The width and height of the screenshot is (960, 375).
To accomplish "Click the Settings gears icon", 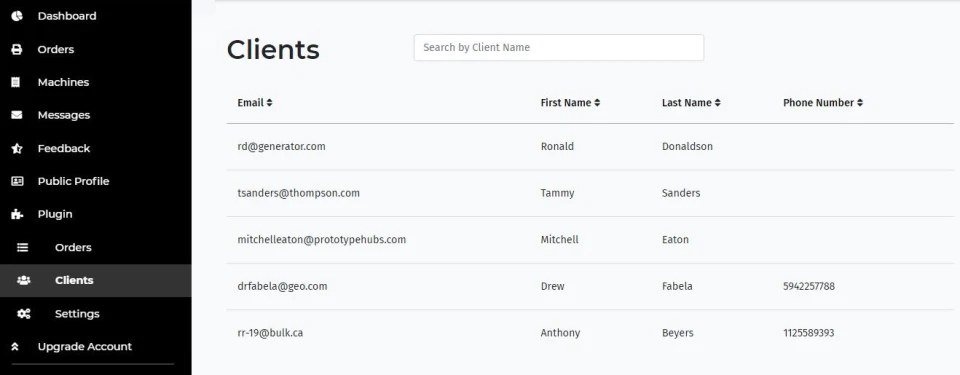I will tap(24, 314).
